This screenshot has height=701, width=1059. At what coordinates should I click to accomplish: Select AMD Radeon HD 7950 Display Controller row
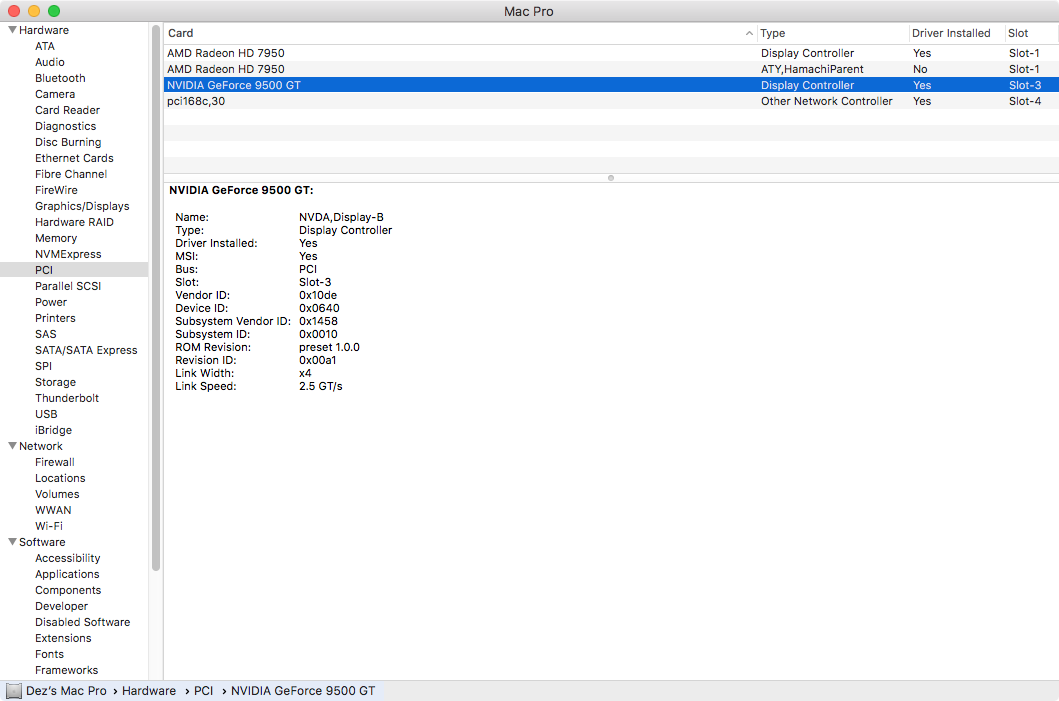pyautogui.click(x=611, y=53)
